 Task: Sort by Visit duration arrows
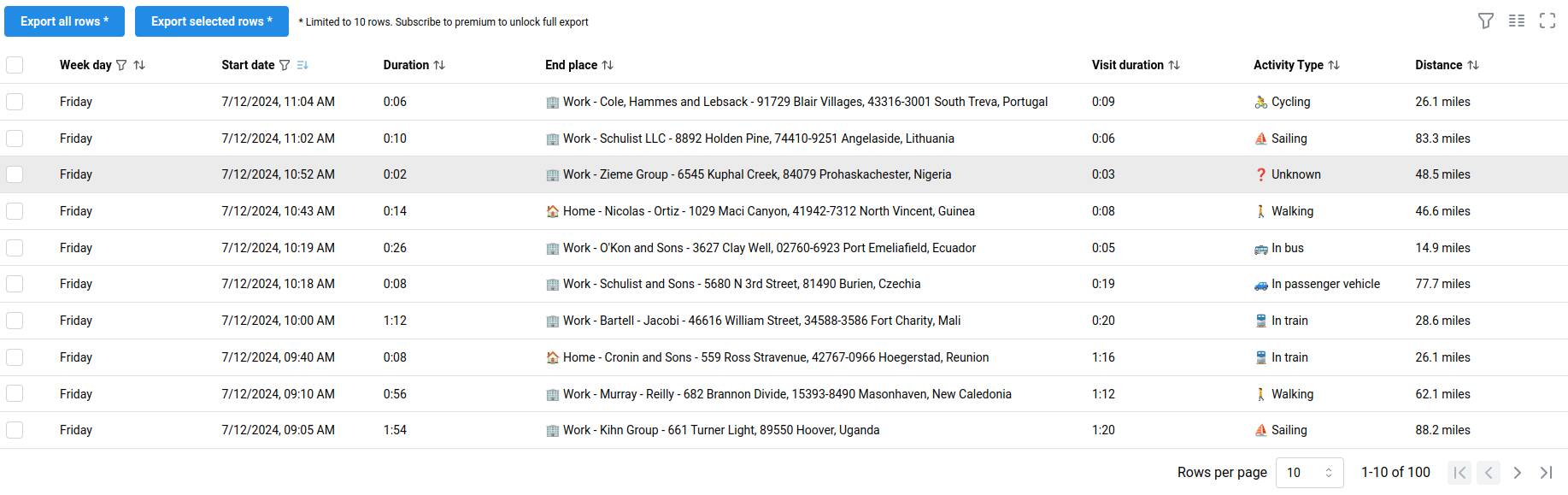(x=1174, y=65)
